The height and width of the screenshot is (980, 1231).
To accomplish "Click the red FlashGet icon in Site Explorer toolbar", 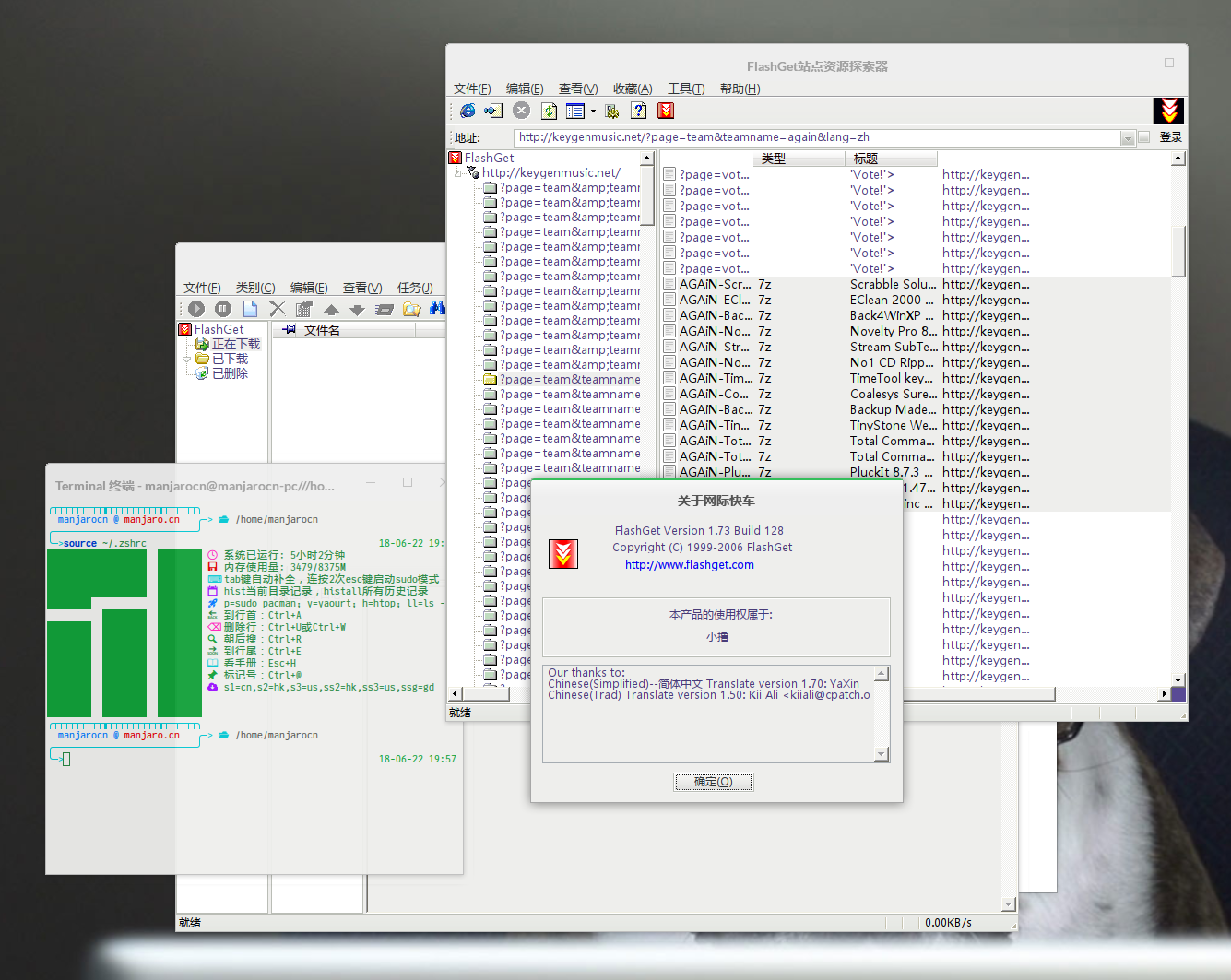I will [666, 111].
